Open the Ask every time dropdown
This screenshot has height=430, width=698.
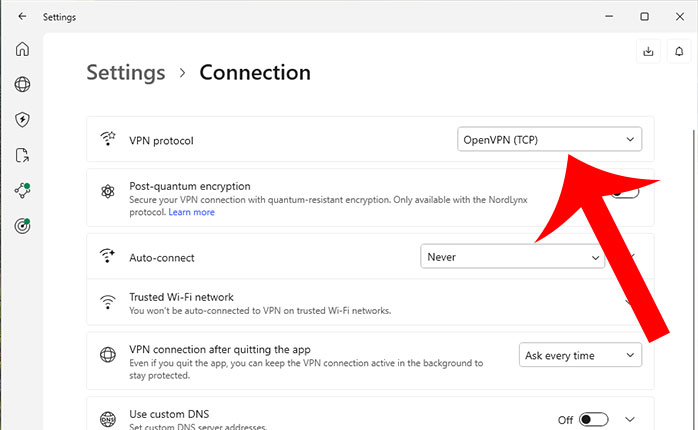click(580, 355)
